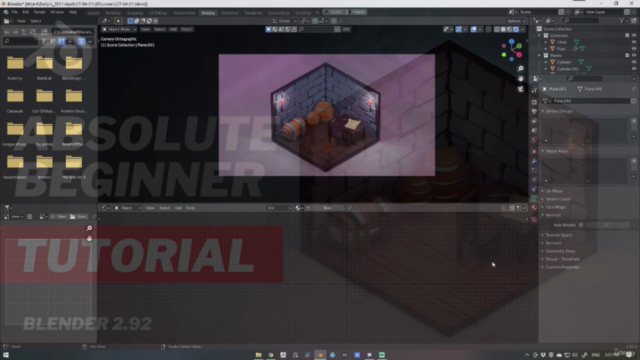Switch to rendered viewport shading
The width and height of the screenshot is (640, 360).
(x=516, y=29)
